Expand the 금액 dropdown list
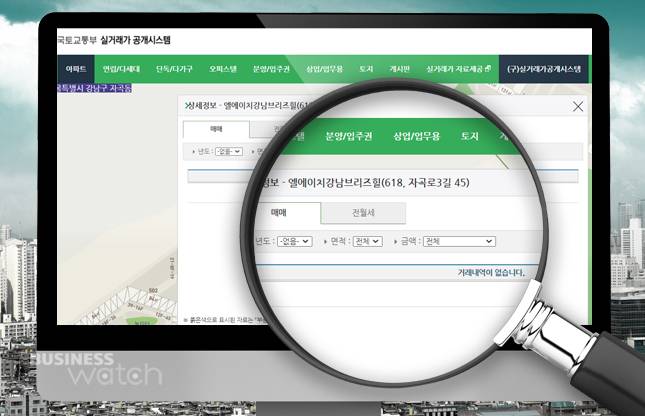Viewport: 645px width, 416px height. coord(458,242)
